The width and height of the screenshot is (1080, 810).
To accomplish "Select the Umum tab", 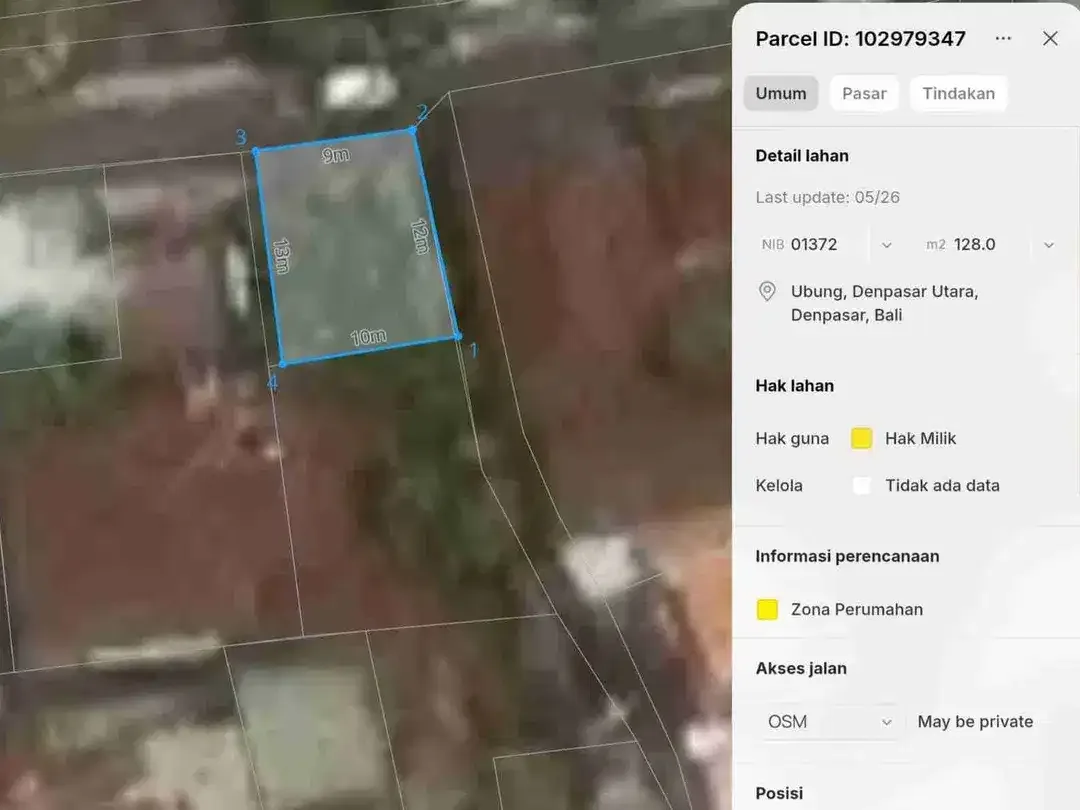I will pos(780,94).
